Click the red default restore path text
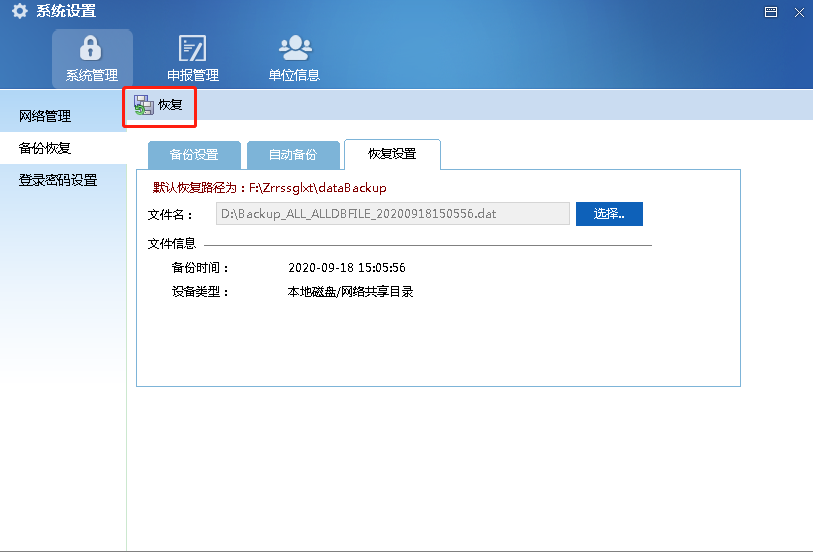 click(x=270, y=188)
